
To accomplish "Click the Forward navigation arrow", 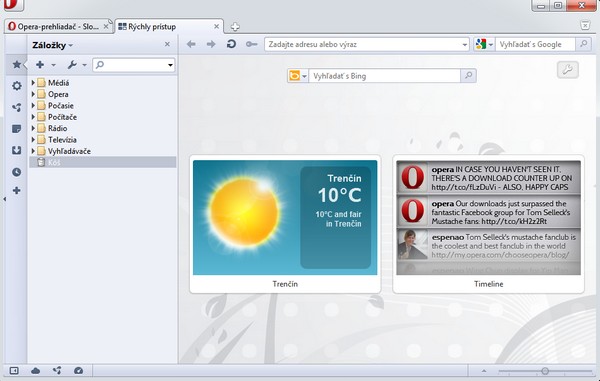I will coord(211,44).
